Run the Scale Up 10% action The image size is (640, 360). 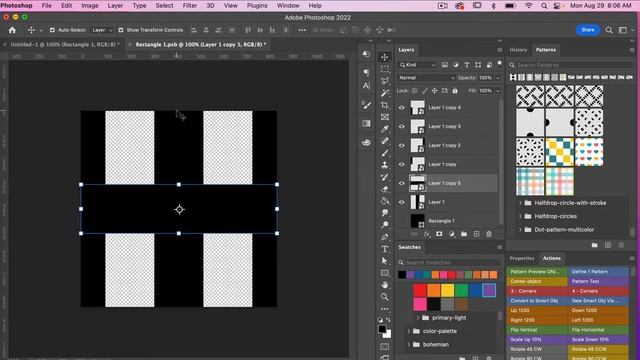pyautogui.click(x=537, y=340)
